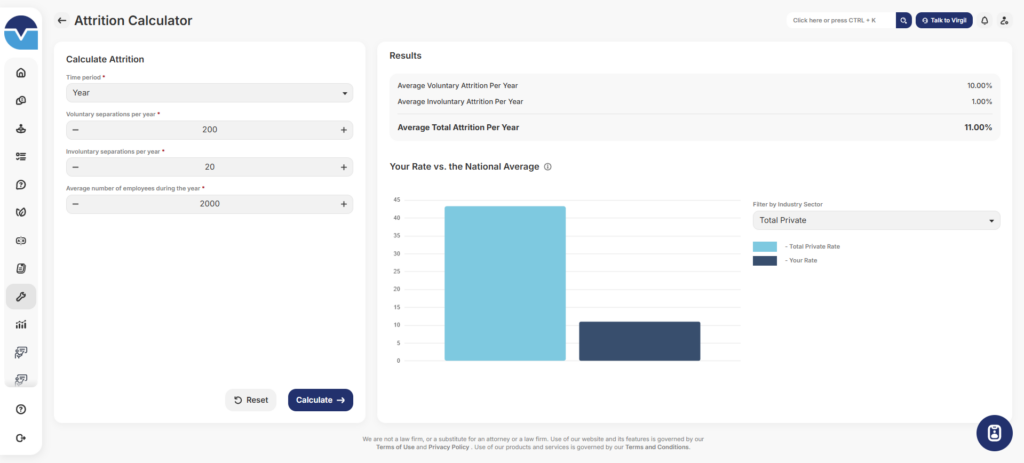The height and width of the screenshot is (463, 1024).
Task: Click the wrench tools icon in sidebar
Action: pyautogui.click(x=21, y=297)
